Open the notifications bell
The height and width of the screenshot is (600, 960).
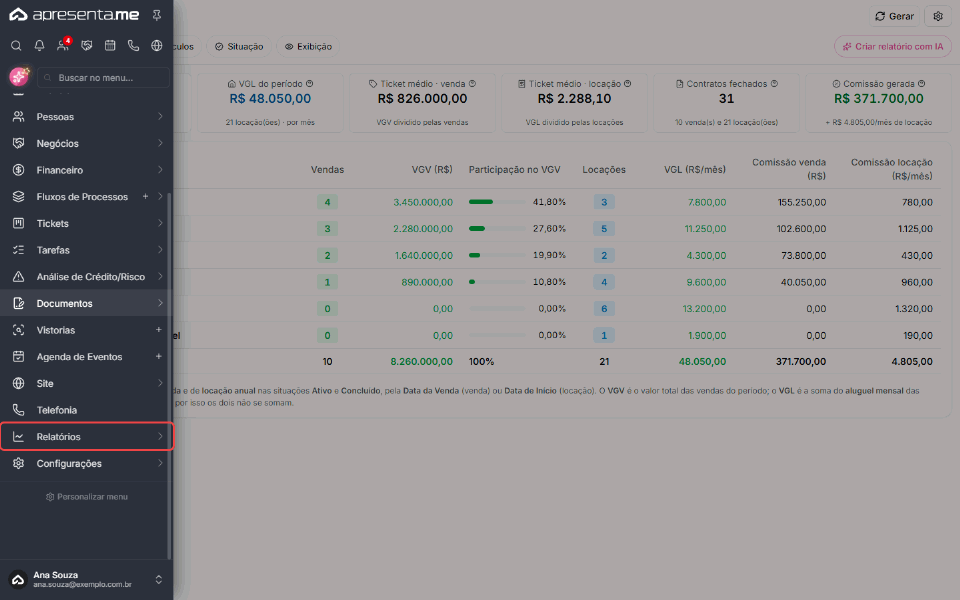pos(39,45)
